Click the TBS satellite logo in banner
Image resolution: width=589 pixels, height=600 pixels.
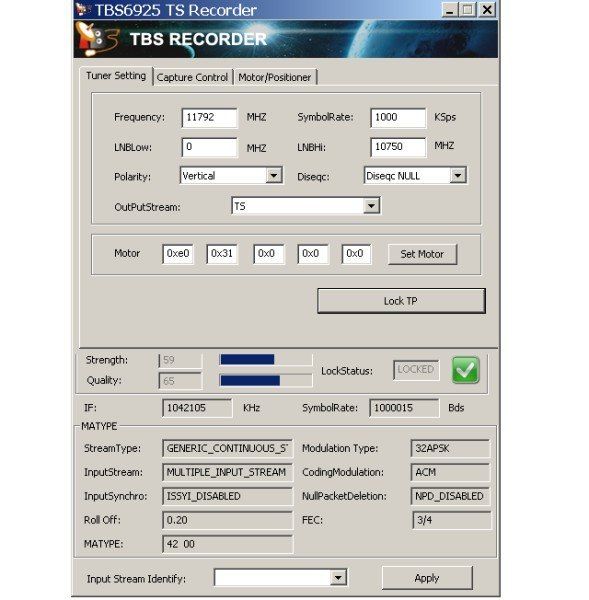click(x=97, y=39)
